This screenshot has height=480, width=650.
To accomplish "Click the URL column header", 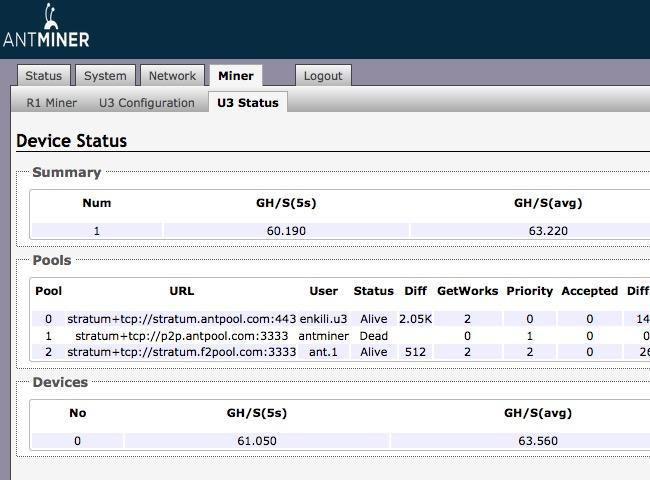I will pyautogui.click(x=182, y=291).
